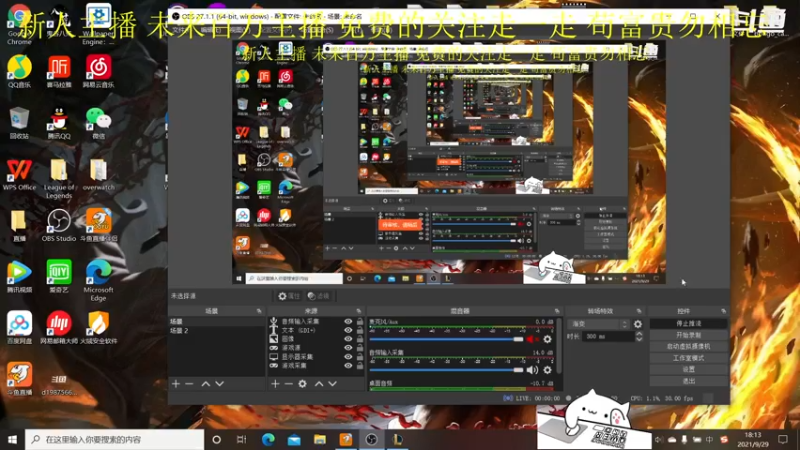800x450 pixels.
Task: Click the 设置 settings button in controls
Action: pyautogui.click(x=688, y=369)
